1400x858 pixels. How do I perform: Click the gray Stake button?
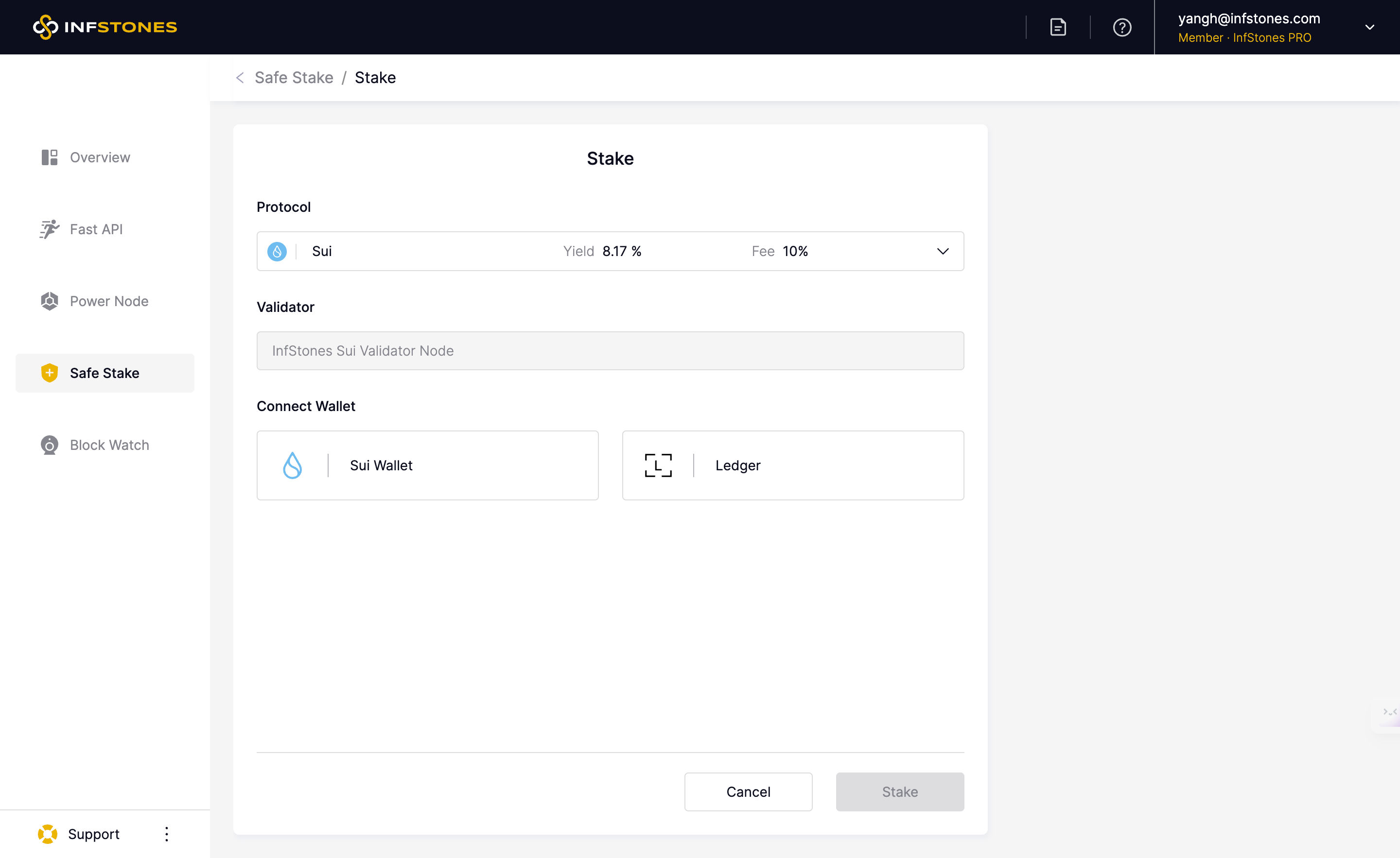click(899, 791)
